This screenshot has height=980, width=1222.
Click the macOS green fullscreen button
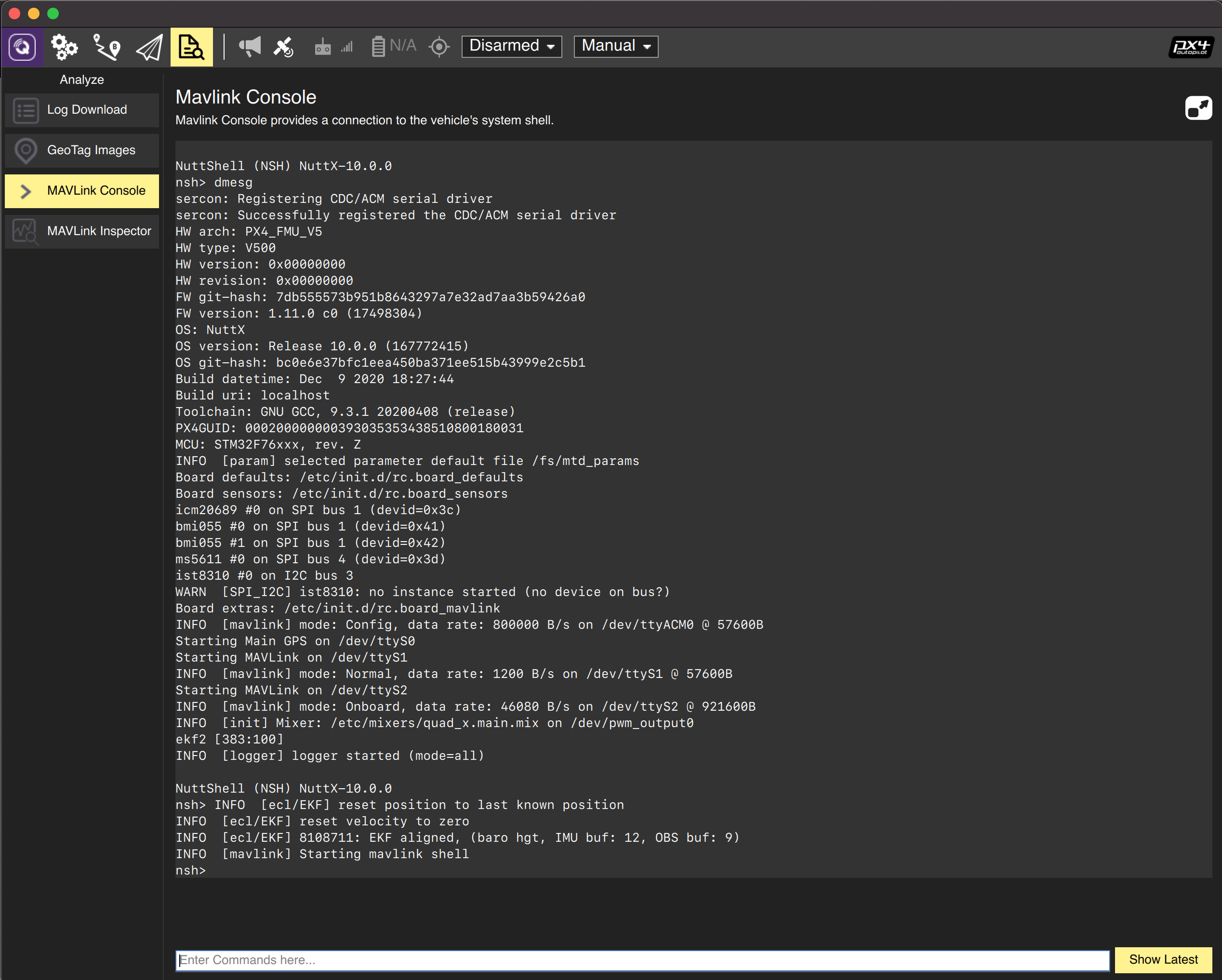pyautogui.click(x=53, y=13)
